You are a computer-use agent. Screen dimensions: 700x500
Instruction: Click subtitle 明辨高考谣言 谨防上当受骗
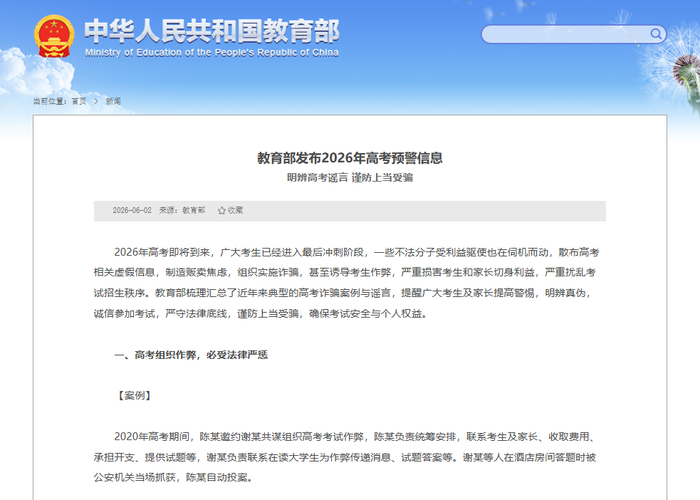[x=350, y=178]
